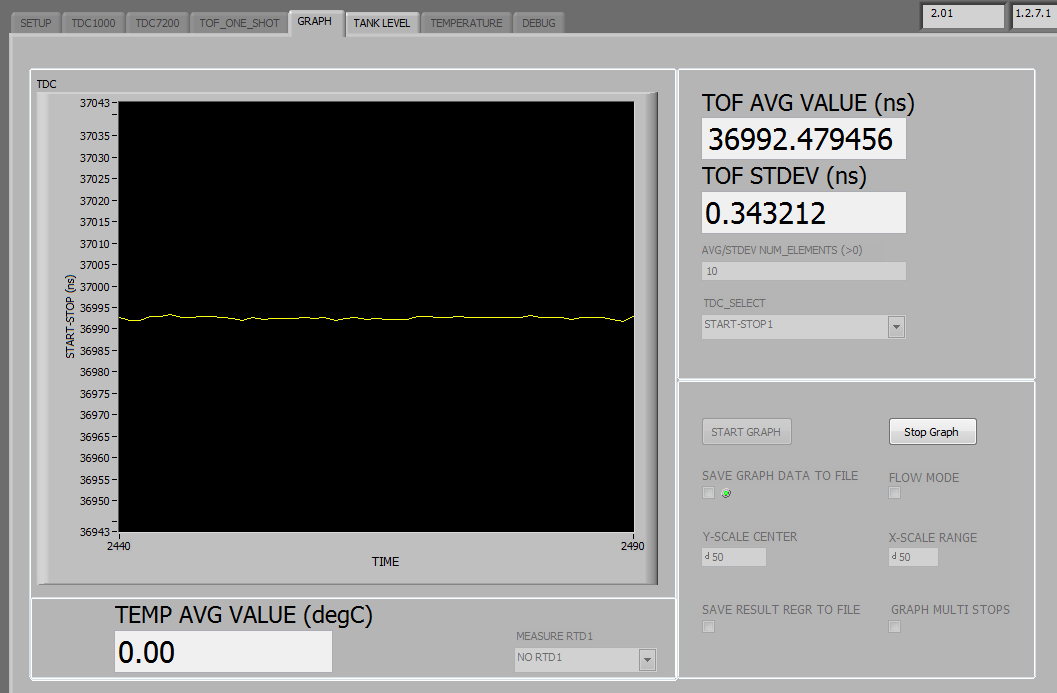This screenshot has height=693, width=1057.
Task: Click the NO RTD1 combo box text
Action: 539,657
